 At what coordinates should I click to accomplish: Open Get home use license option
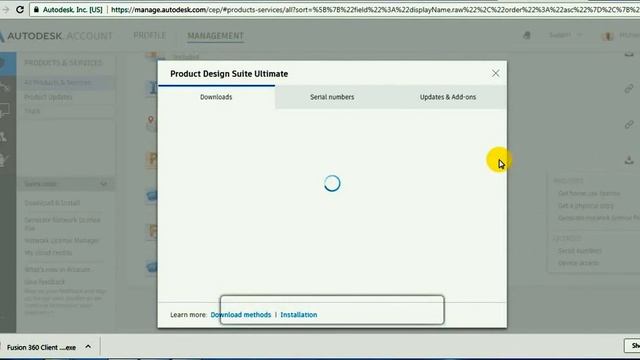pos(589,193)
